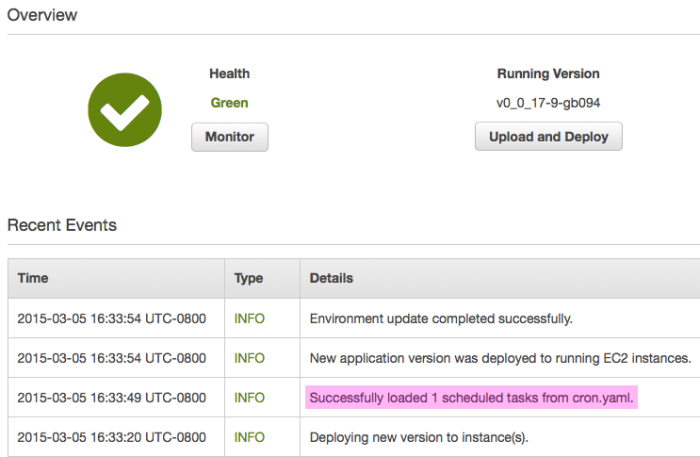Sort events by the Time column header
The height and width of the screenshot is (457, 700).
(33, 278)
